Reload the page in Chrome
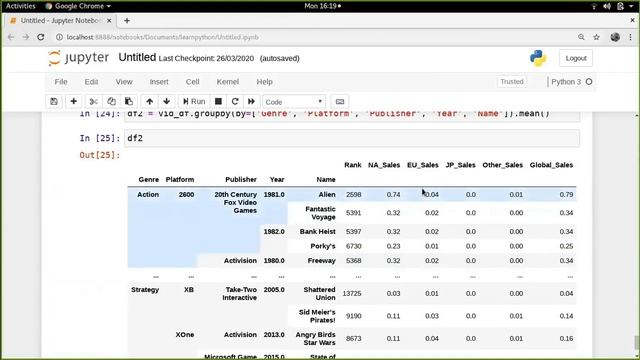This screenshot has height=360, width=640. tap(41, 37)
